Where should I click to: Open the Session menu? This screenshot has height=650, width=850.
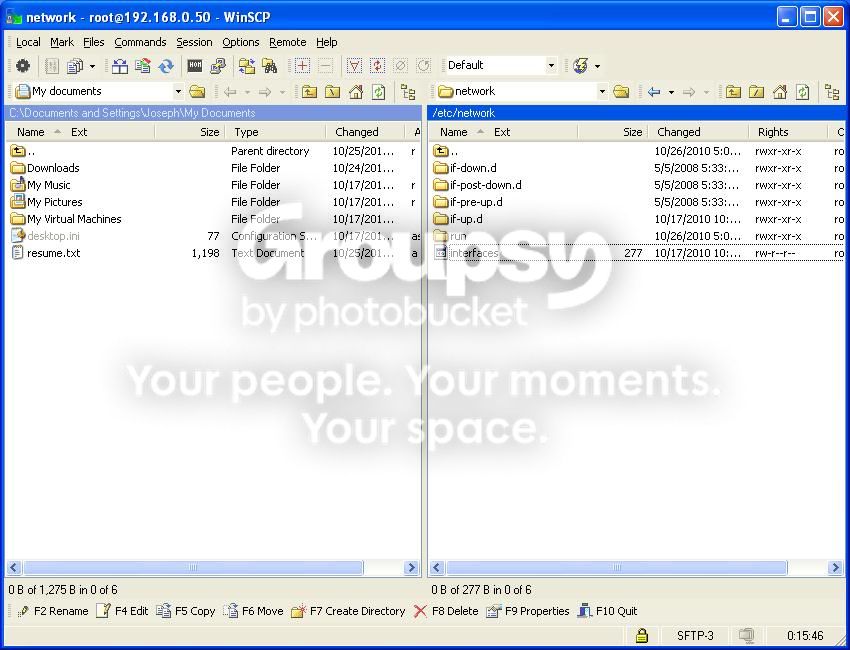[x=194, y=42]
